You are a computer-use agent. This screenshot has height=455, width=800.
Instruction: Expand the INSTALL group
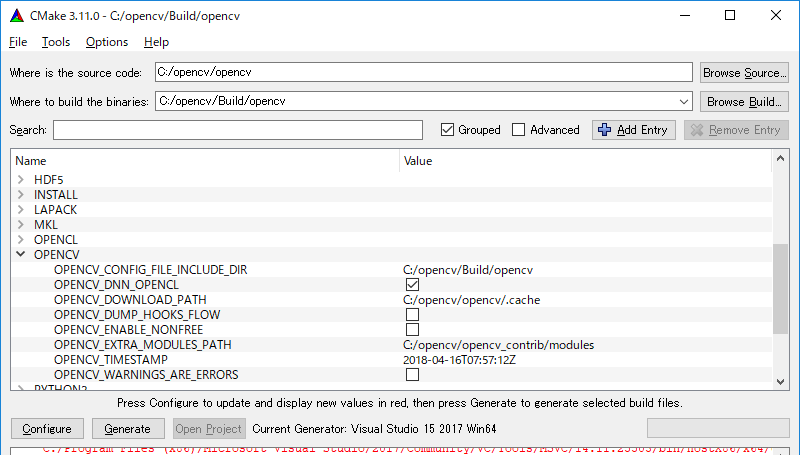[21, 195]
